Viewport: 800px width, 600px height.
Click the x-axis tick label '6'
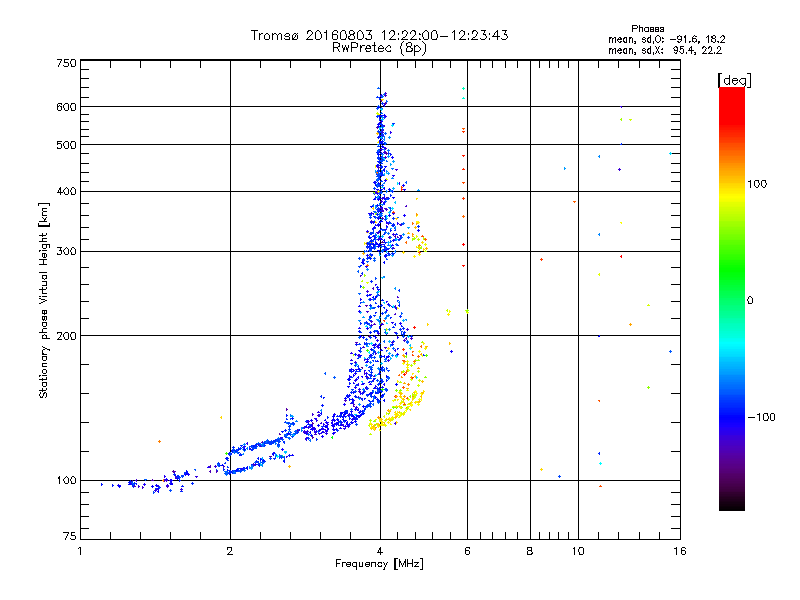click(467, 551)
